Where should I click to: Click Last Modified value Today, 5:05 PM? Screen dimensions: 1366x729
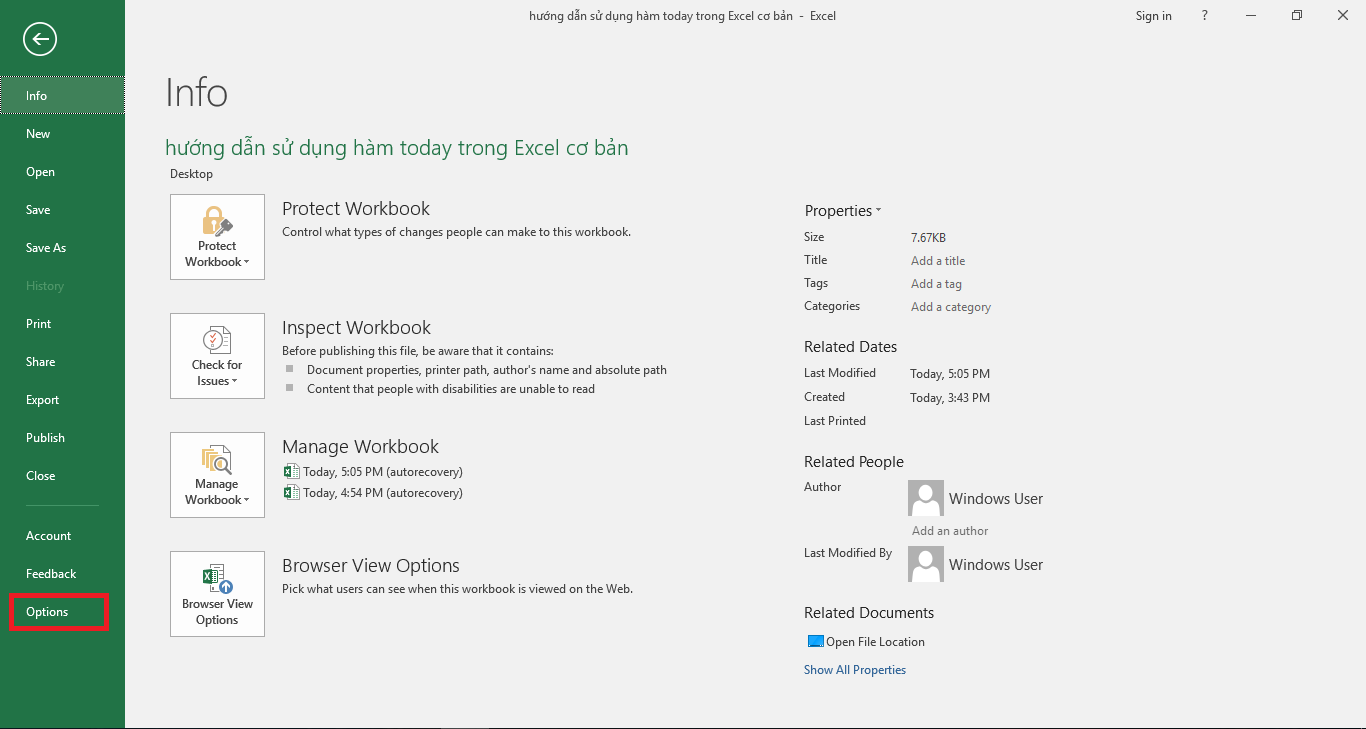950,374
